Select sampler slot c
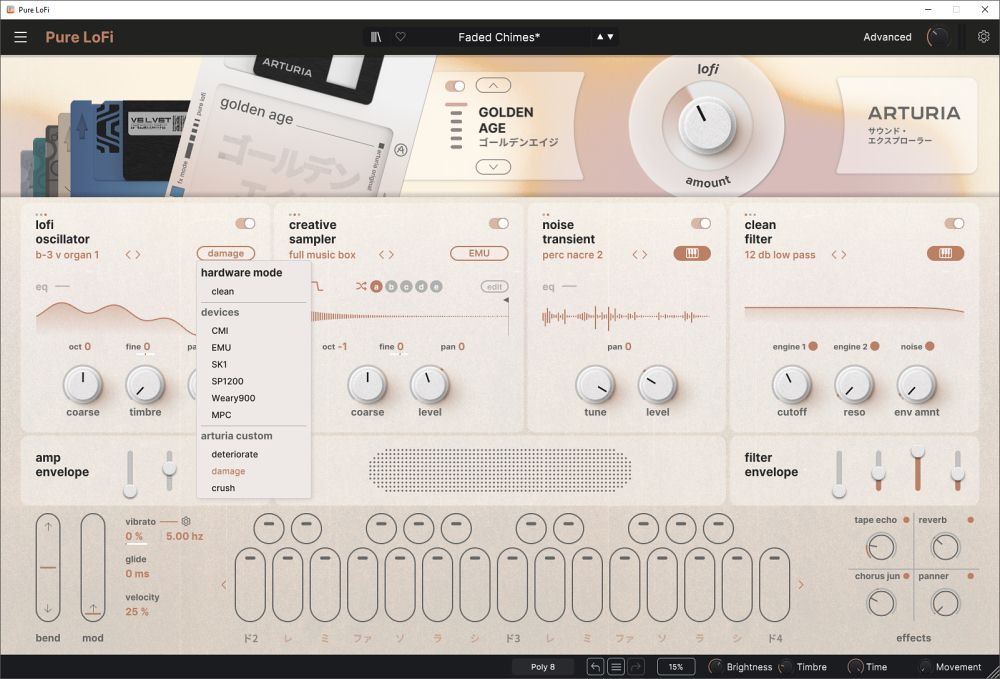1000x679 pixels. click(x=406, y=287)
